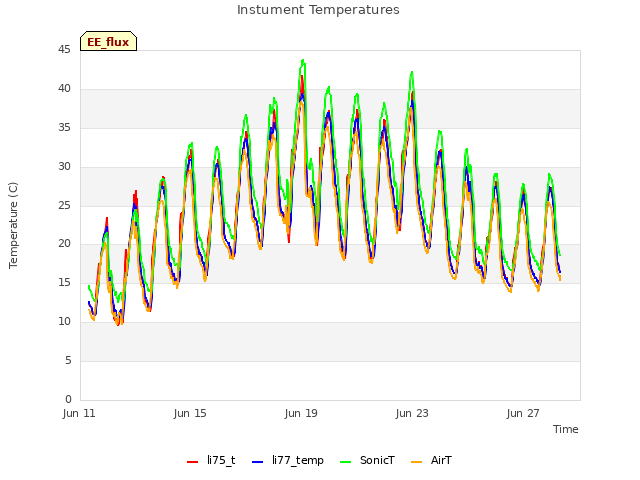640x480 pixels.
Task: Click the 40 y-axis tick label
Action: (64, 89)
